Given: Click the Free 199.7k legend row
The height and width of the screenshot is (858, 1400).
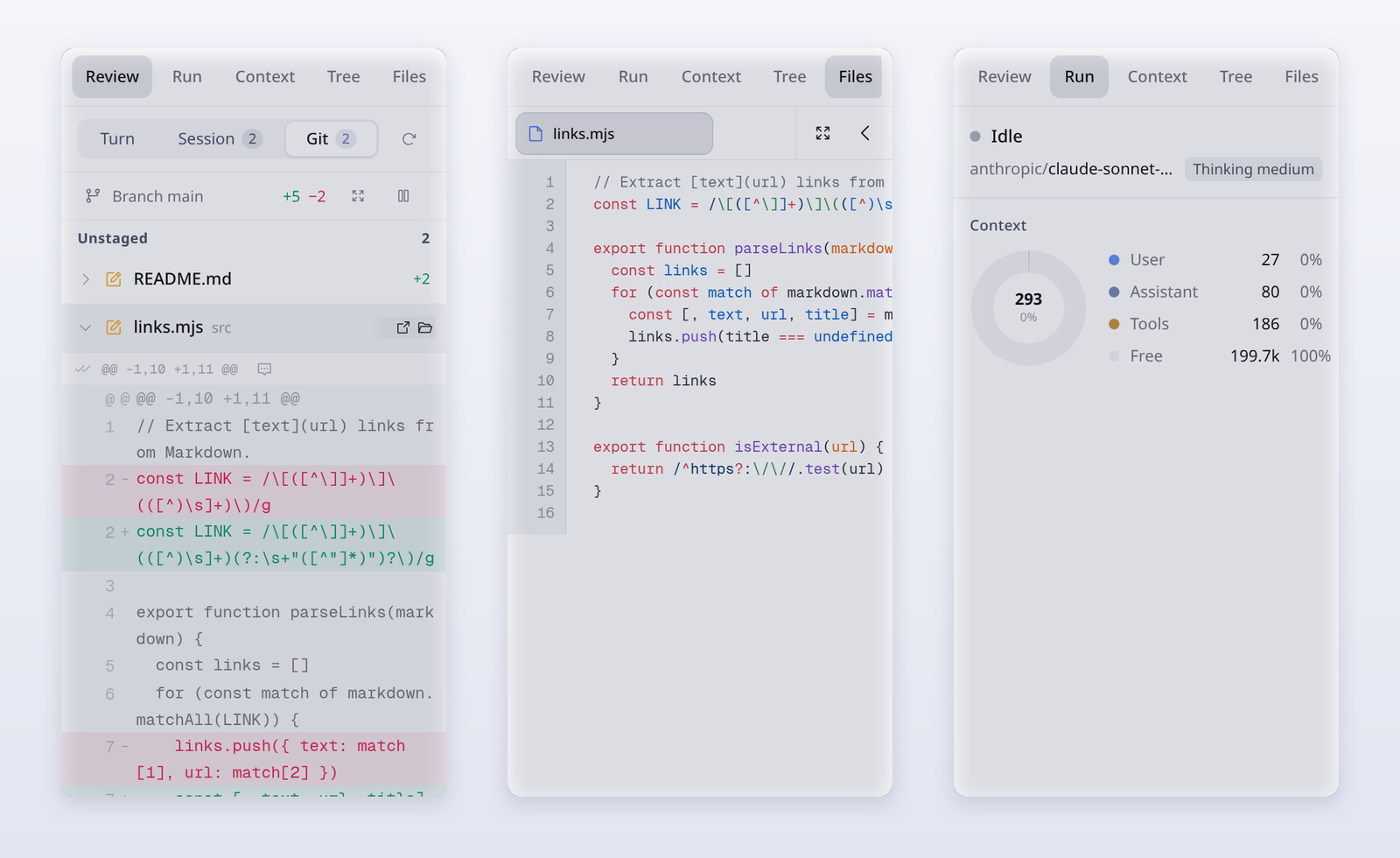Looking at the screenshot, I should [1219, 356].
